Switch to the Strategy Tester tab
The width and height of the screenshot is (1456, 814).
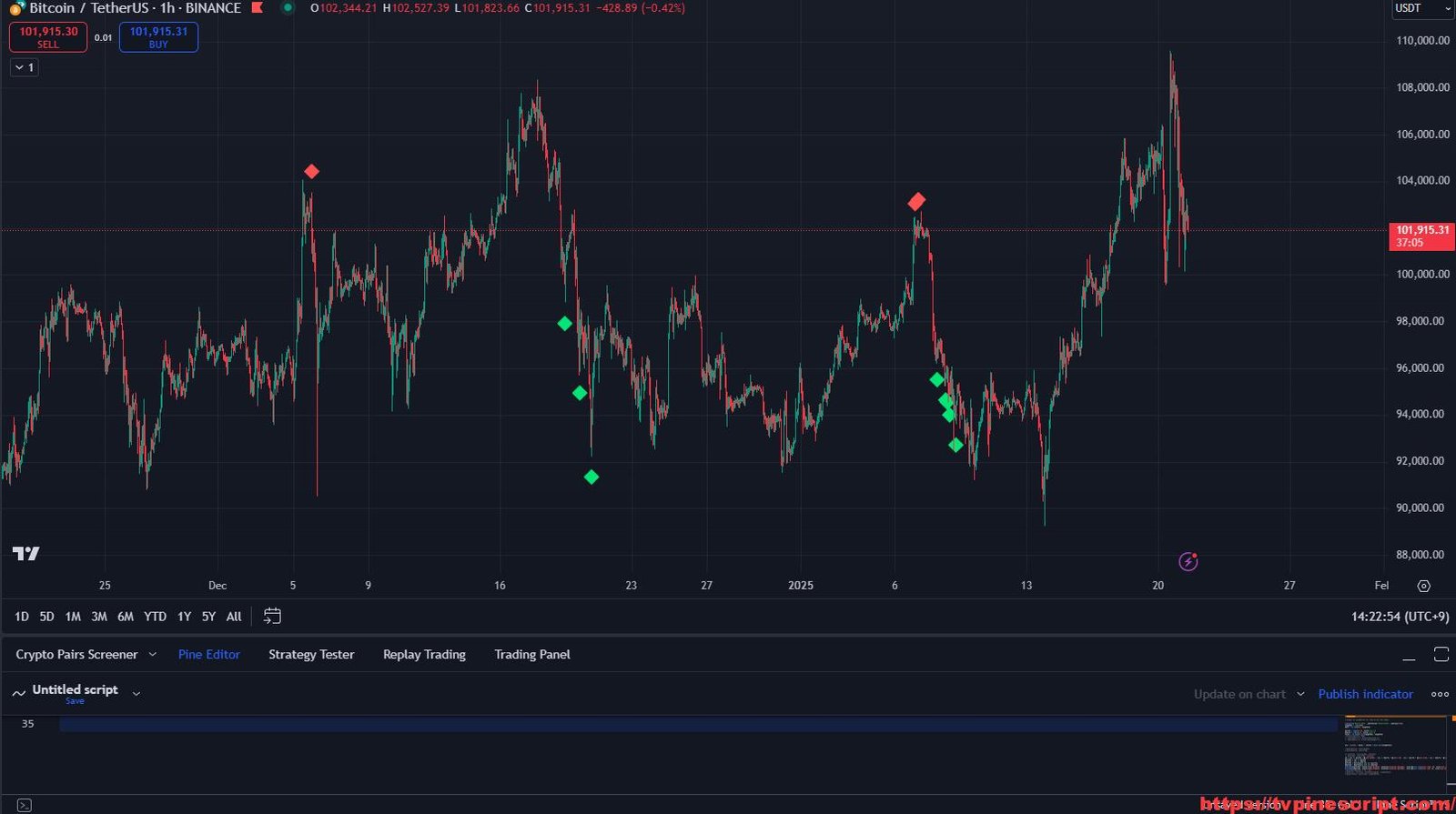pyautogui.click(x=311, y=655)
